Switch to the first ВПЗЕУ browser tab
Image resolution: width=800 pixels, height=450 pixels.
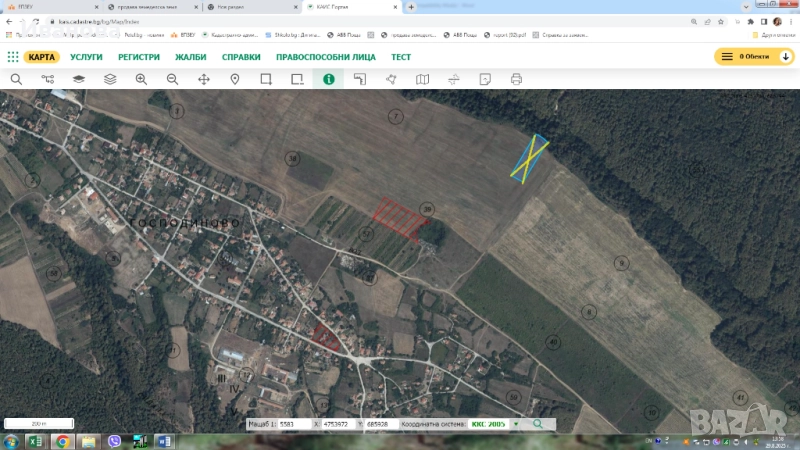[51, 7]
